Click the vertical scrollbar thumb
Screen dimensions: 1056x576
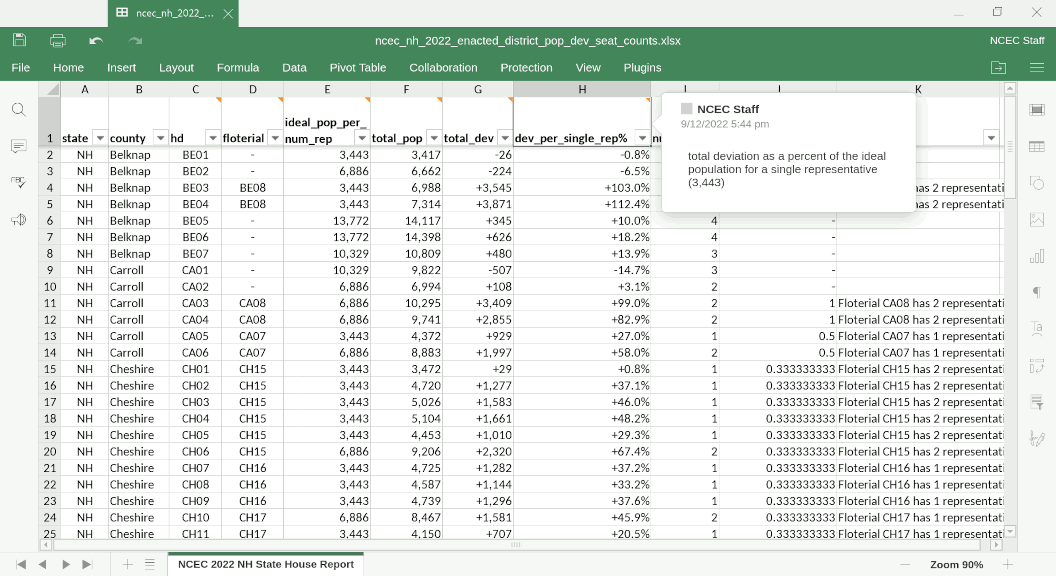click(1009, 147)
